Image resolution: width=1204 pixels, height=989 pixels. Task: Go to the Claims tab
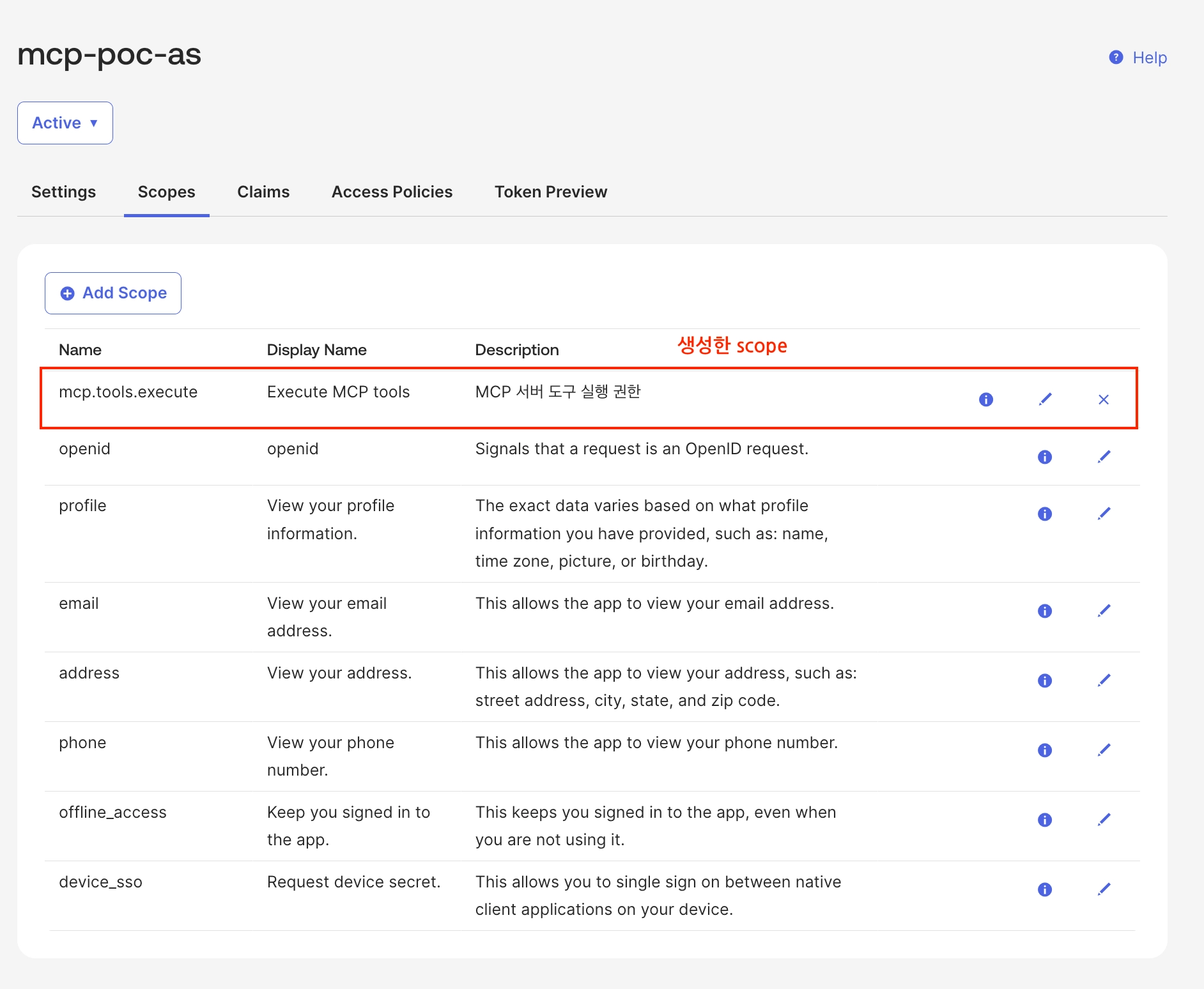point(263,192)
